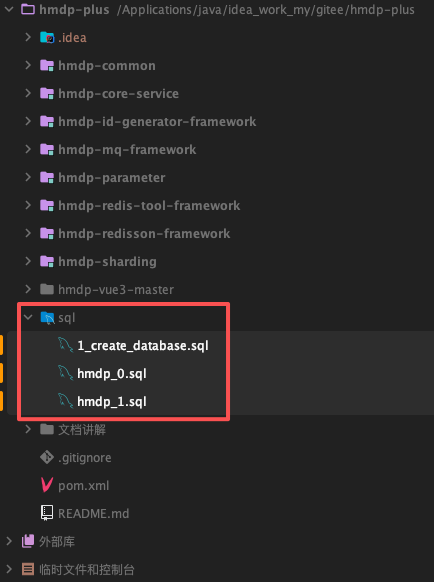Click the sql folder icon
This screenshot has width=434, height=582.
point(47,318)
